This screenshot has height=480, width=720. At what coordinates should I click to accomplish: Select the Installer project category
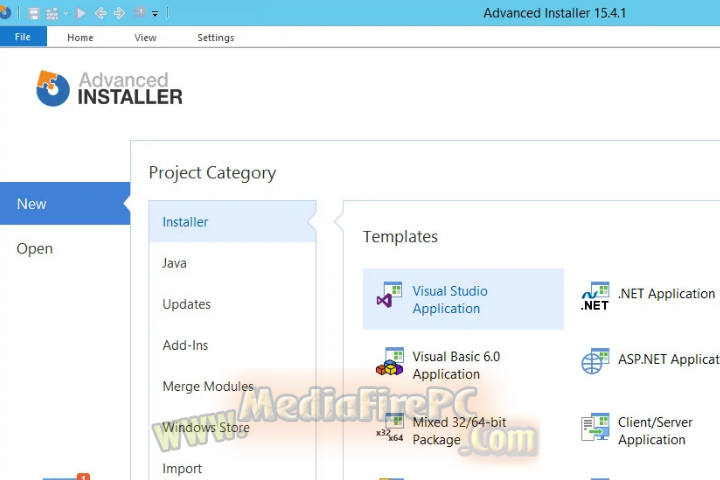[x=232, y=222]
